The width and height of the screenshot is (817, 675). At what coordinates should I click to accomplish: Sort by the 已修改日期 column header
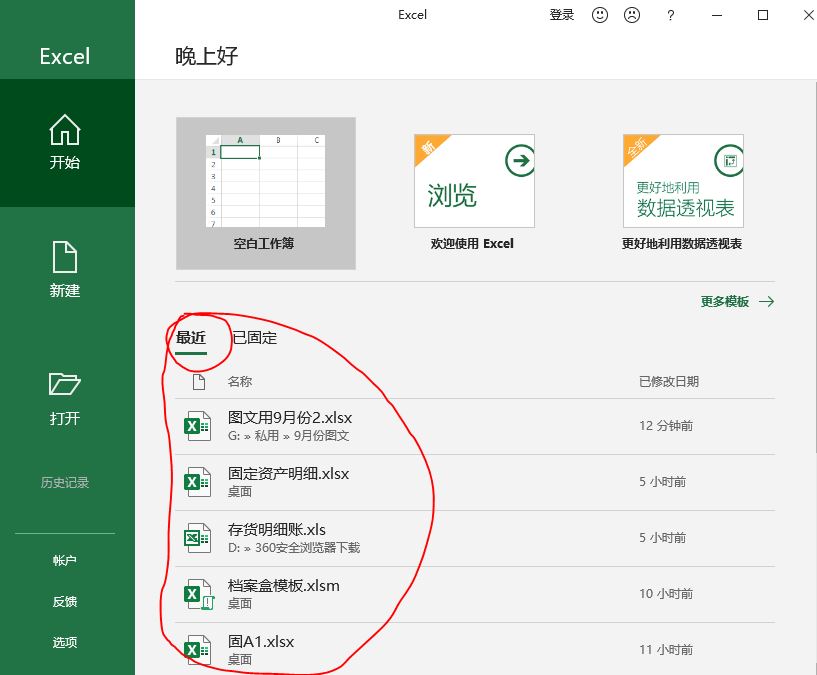tap(669, 382)
